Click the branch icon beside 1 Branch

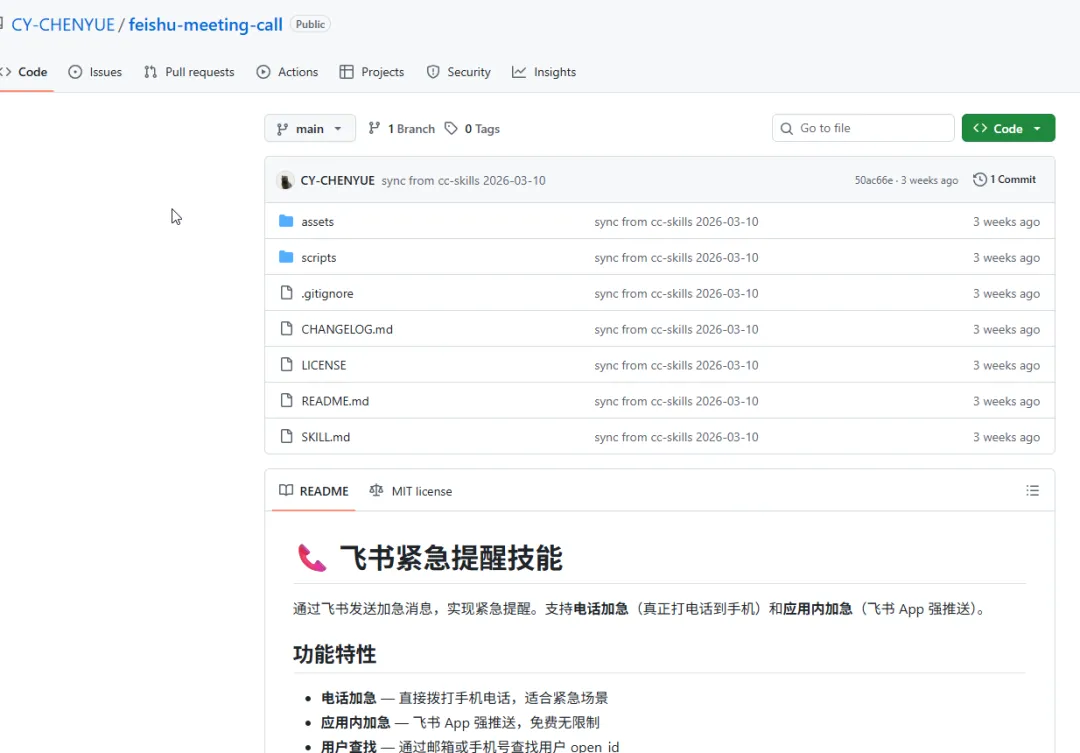[x=374, y=128]
